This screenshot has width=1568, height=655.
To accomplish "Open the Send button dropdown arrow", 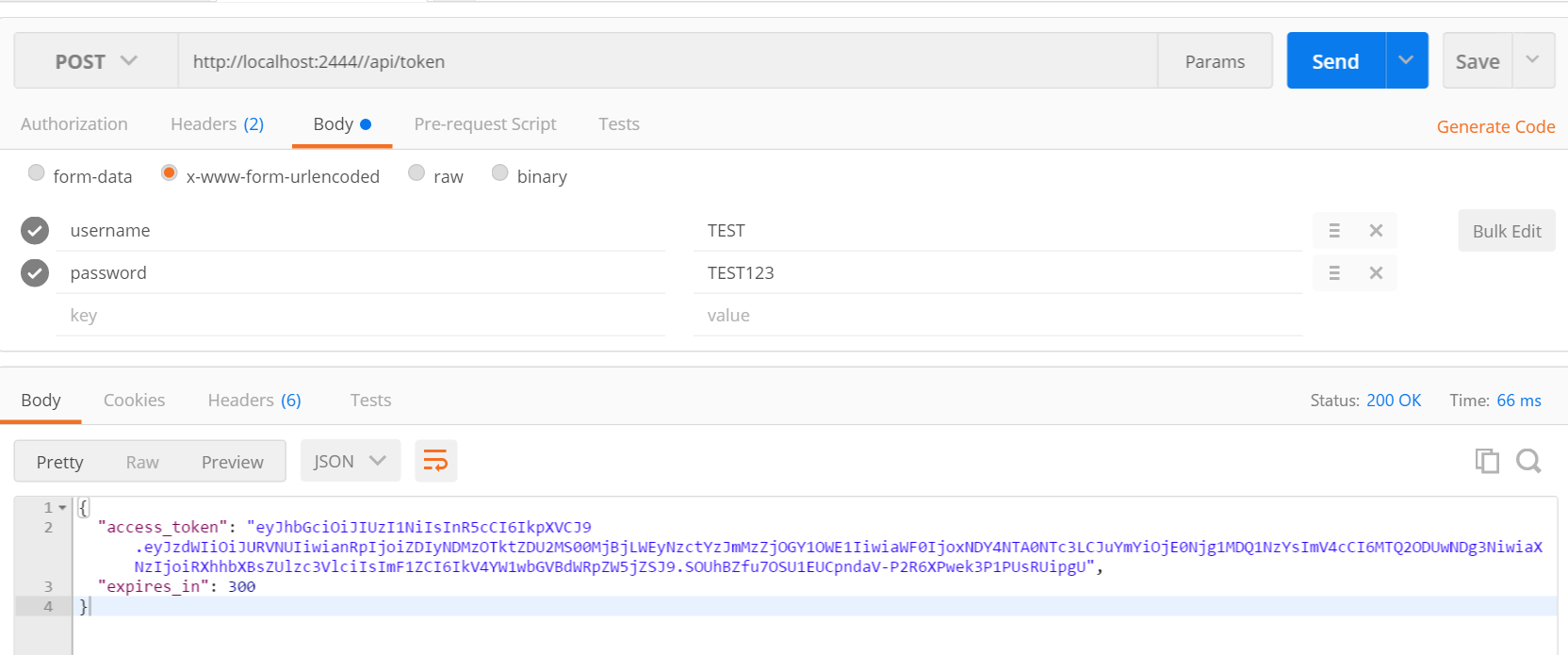I will tap(1407, 60).
